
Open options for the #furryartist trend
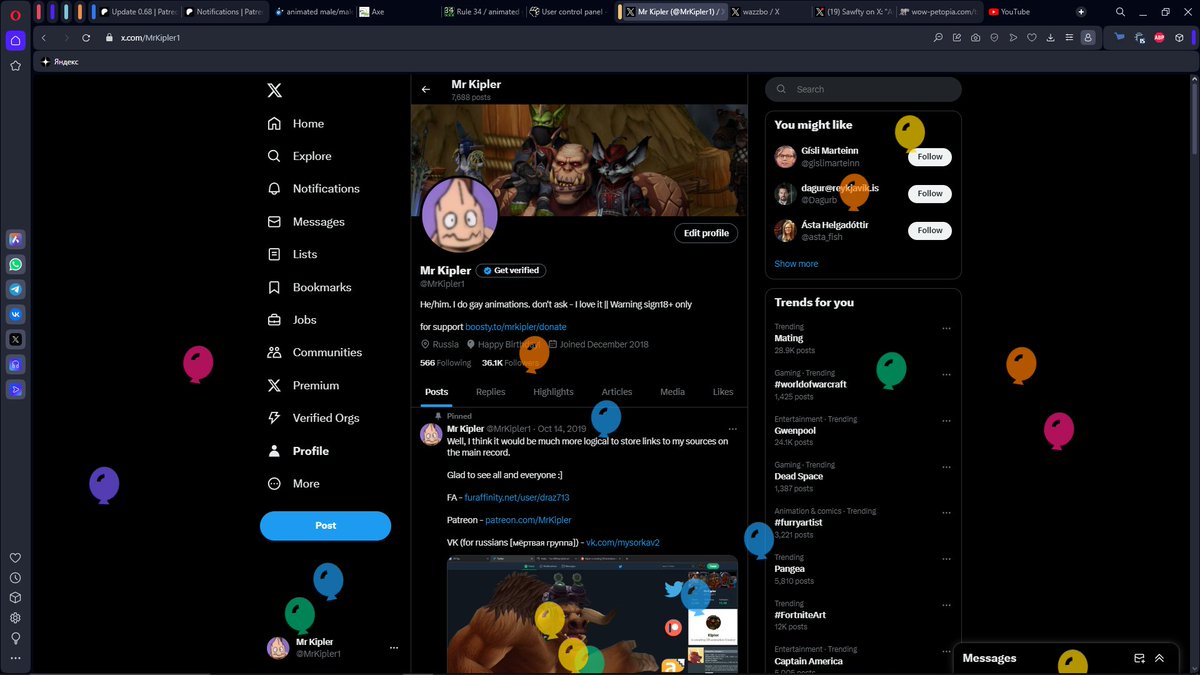[946, 512]
